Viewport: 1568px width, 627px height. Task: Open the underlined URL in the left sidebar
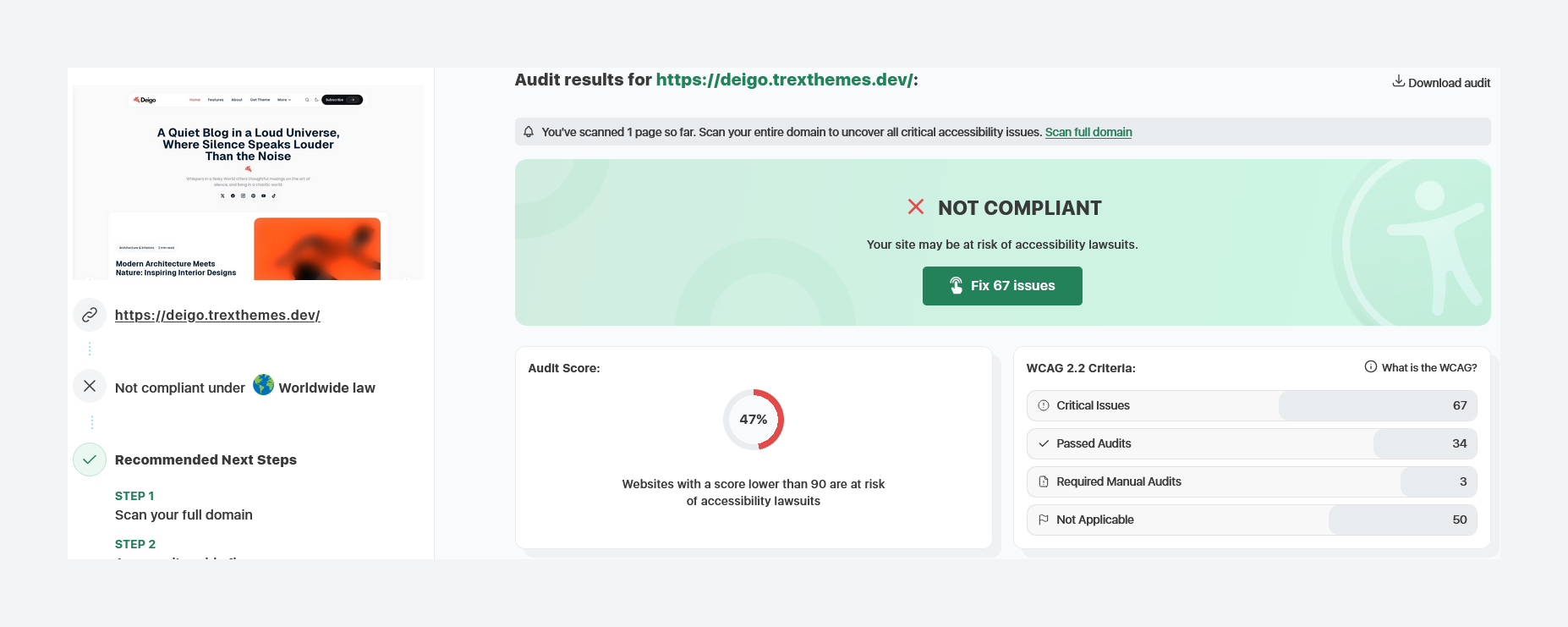(x=217, y=315)
